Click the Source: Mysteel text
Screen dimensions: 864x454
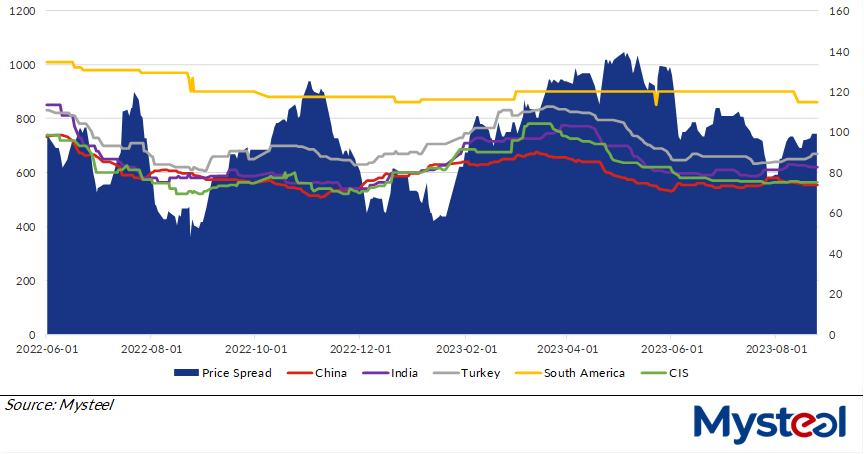[x=60, y=405]
